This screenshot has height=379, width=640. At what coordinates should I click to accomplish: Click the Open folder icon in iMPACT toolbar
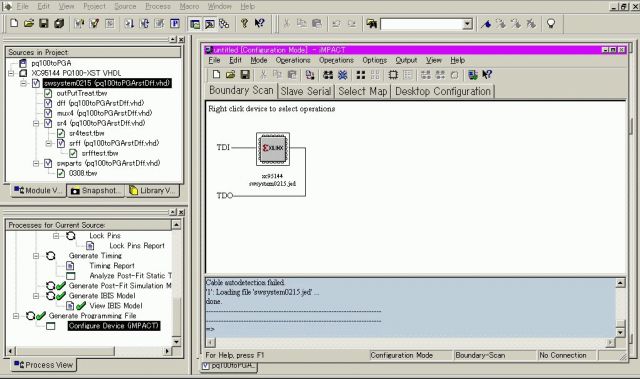coord(231,74)
